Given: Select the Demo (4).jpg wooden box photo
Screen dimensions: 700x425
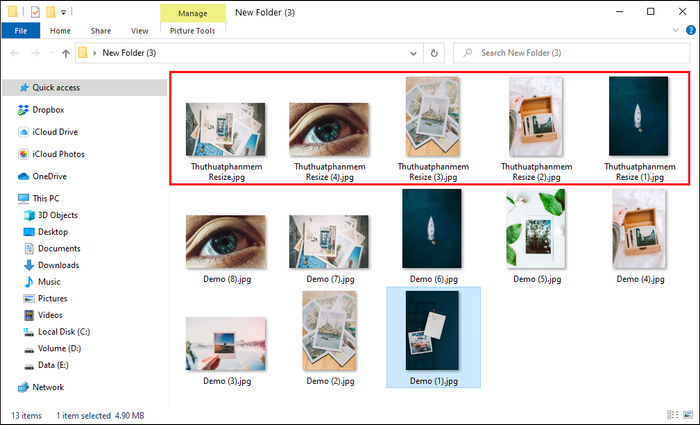Looking at the screenshot, I should (639, 229).
